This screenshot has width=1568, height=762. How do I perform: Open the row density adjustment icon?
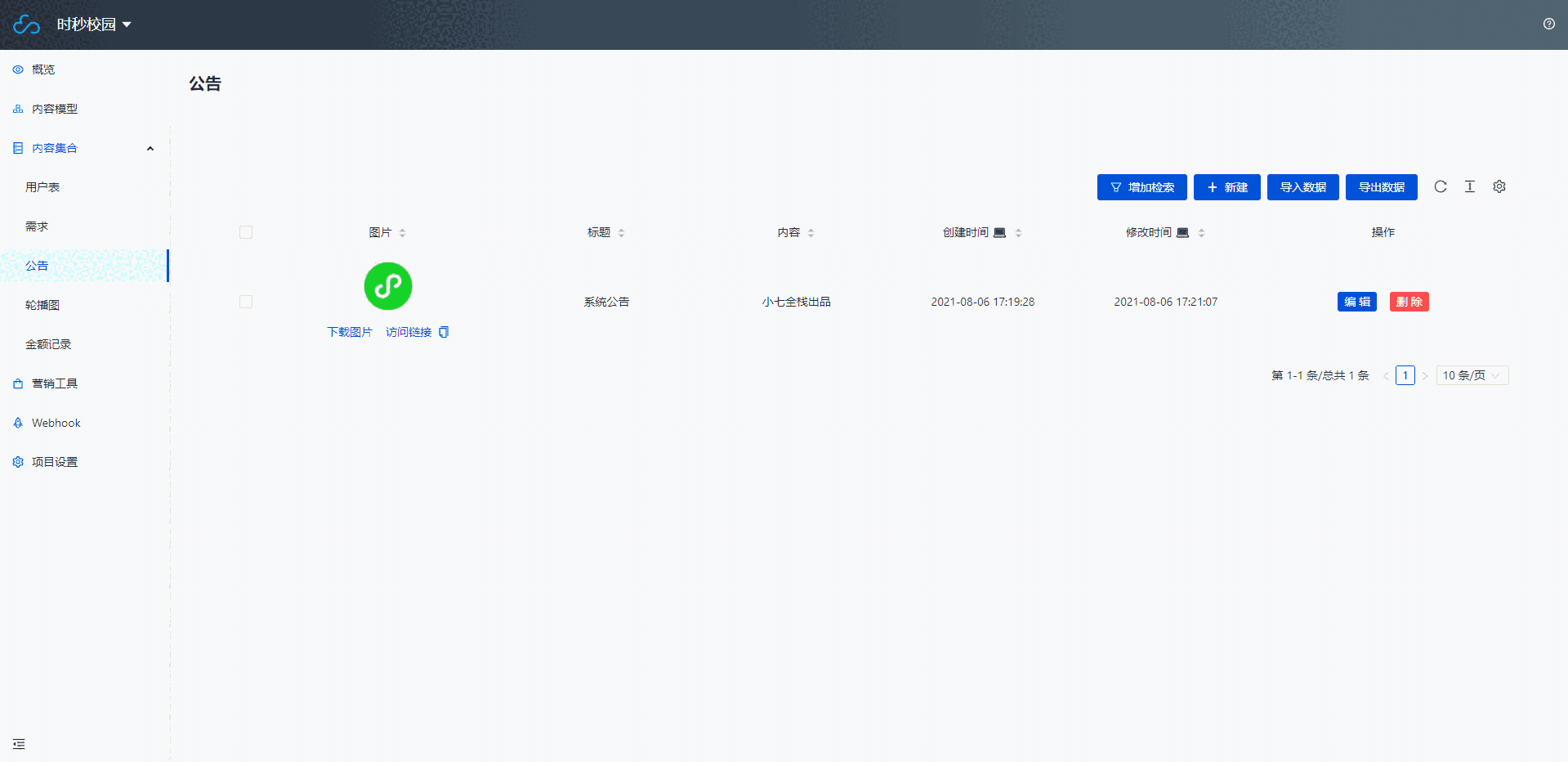point(1469,186)
